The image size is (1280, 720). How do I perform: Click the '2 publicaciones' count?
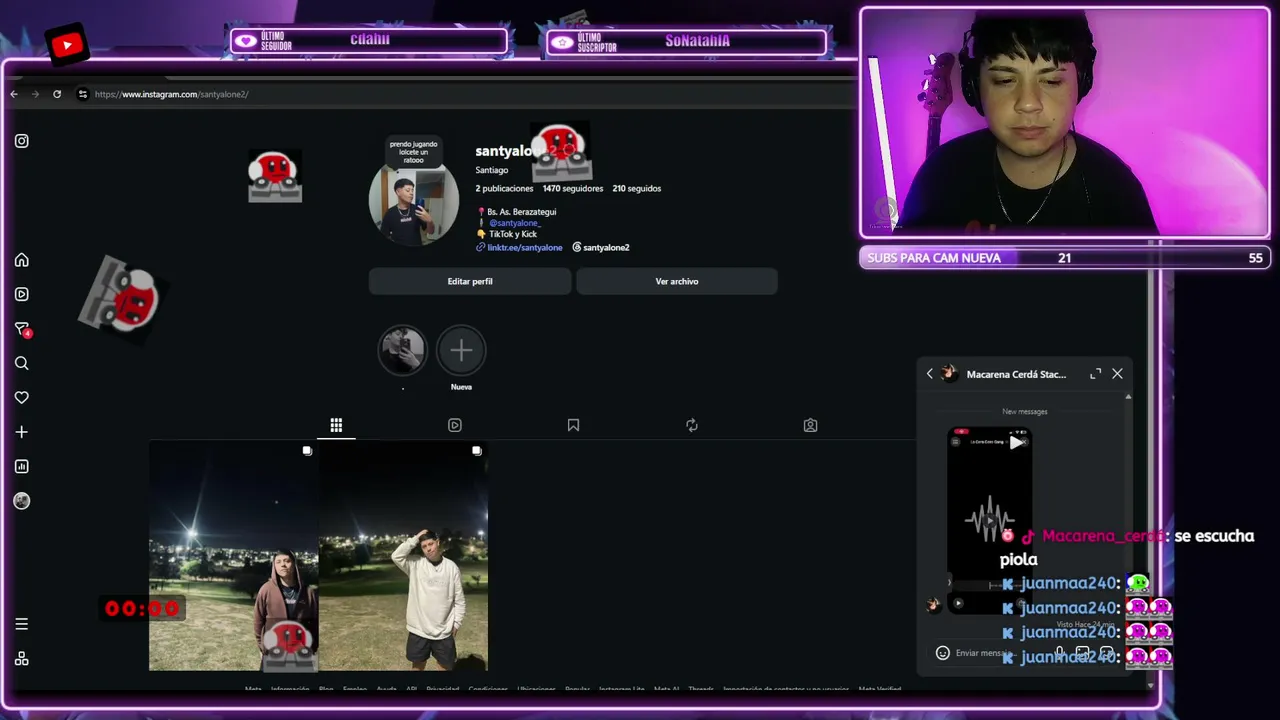[504, 188]
